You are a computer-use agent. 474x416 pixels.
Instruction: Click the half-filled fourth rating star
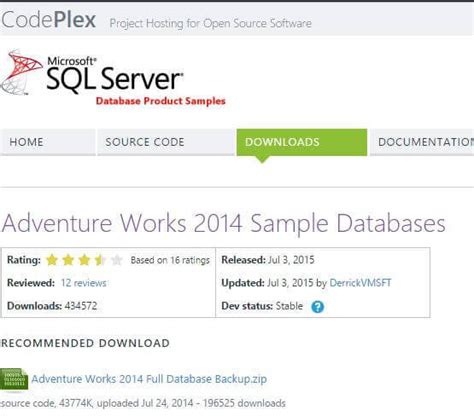click(x=100, y=260)
